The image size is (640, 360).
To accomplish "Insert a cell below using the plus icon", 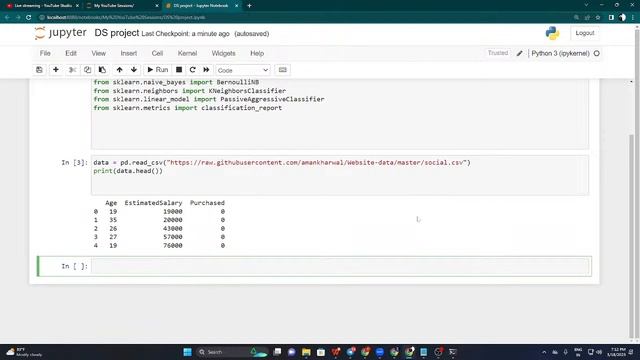I will point(56,70).
